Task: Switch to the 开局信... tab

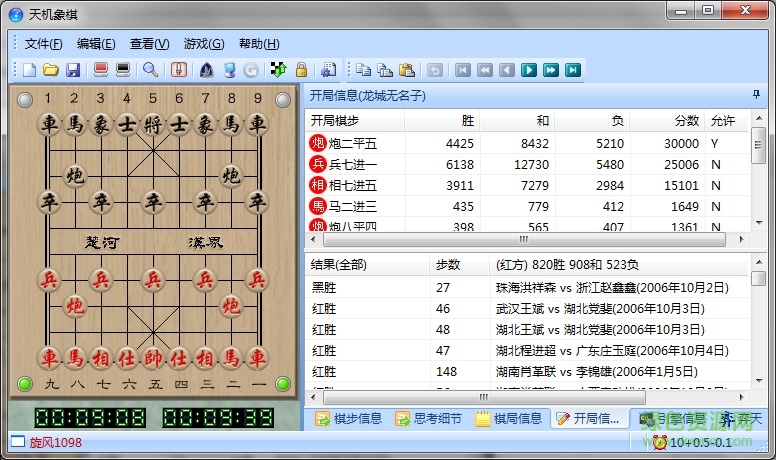Action: 589,419
